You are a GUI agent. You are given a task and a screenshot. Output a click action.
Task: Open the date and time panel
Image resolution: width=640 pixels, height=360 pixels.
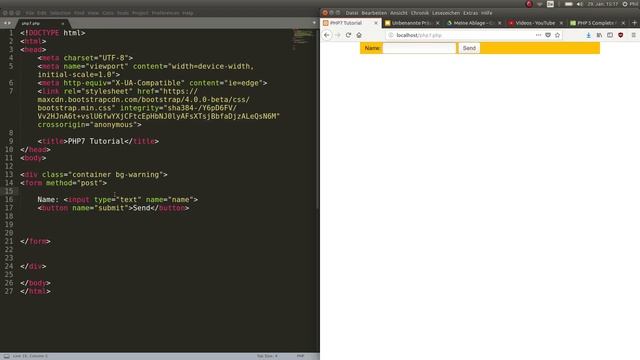[x=603, y=4]
